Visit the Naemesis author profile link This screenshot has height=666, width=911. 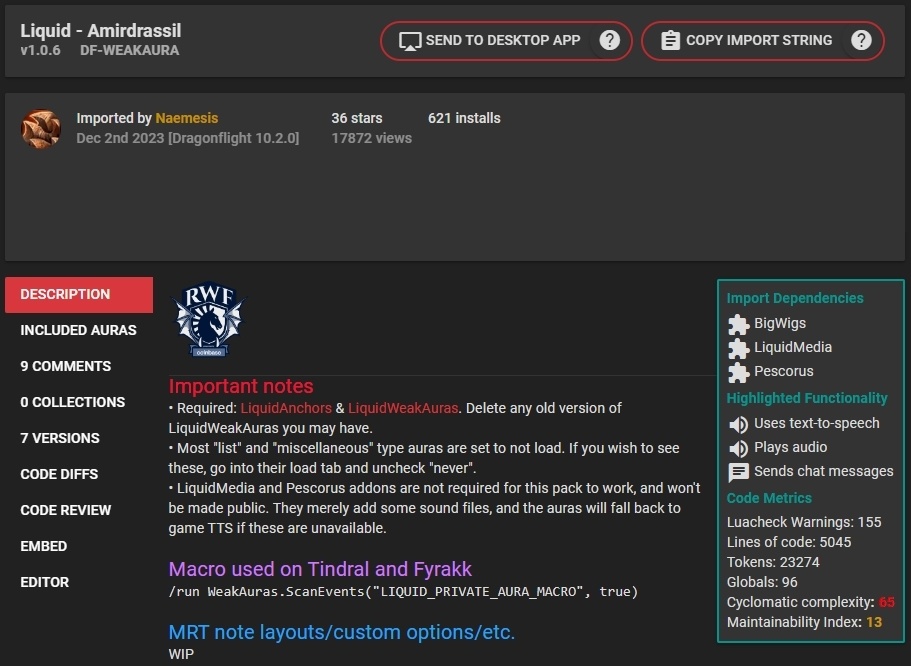186,118
